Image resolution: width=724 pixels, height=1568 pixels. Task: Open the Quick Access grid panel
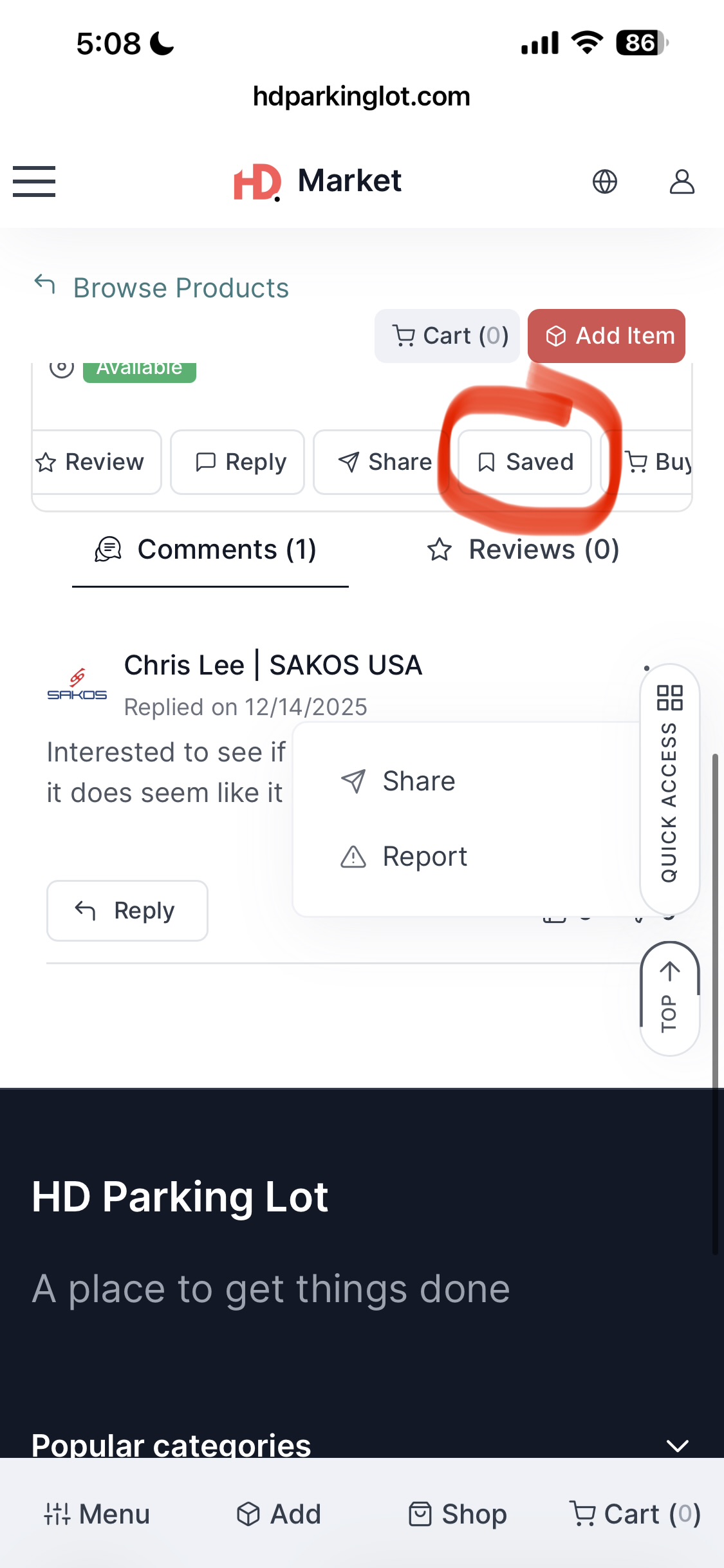669,789
